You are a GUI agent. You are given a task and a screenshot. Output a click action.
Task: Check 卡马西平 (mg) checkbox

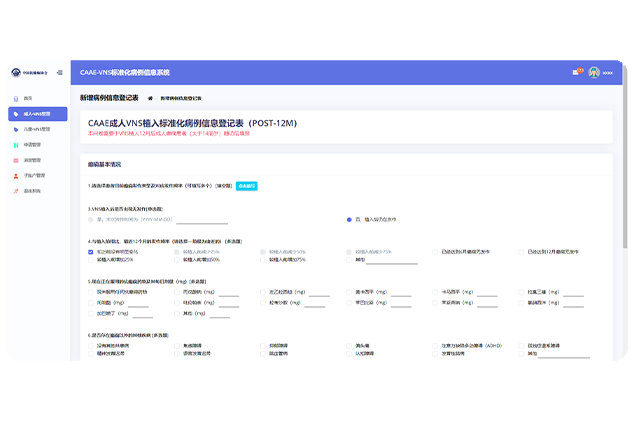pyautogui.click(x=435, y=292)
